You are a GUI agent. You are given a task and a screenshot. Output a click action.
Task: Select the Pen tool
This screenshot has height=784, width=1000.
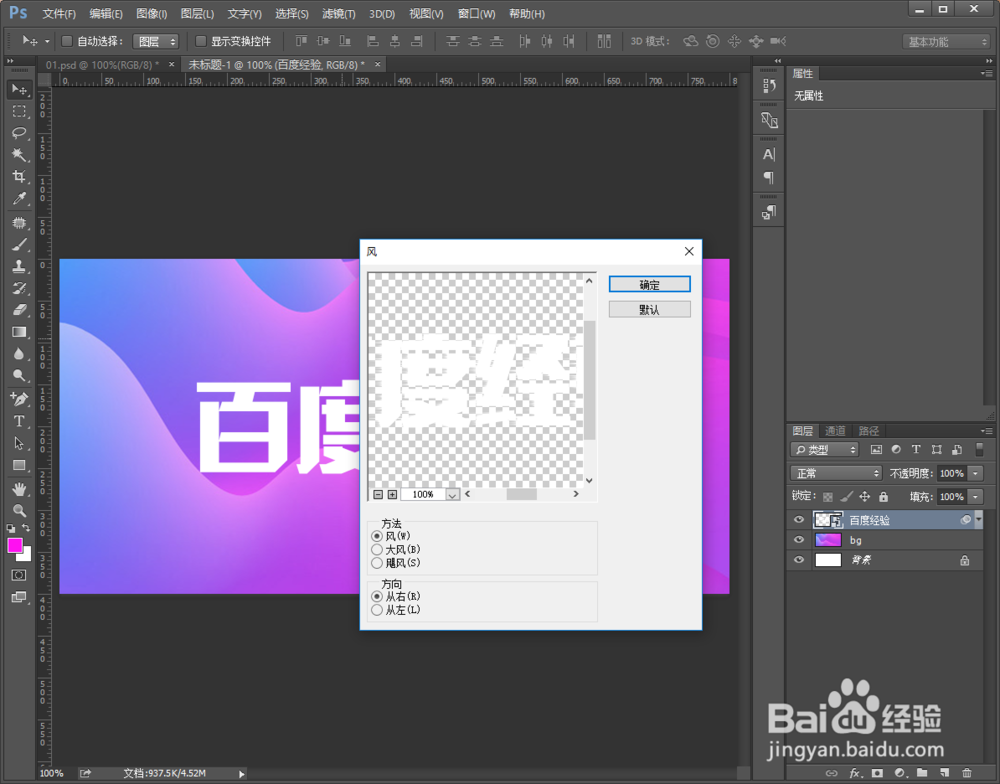19,399
